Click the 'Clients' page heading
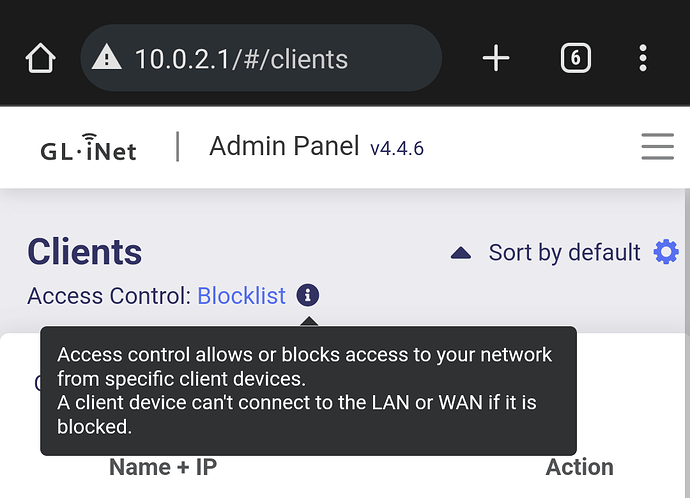 pyautogui.click(x=85, y=252)
